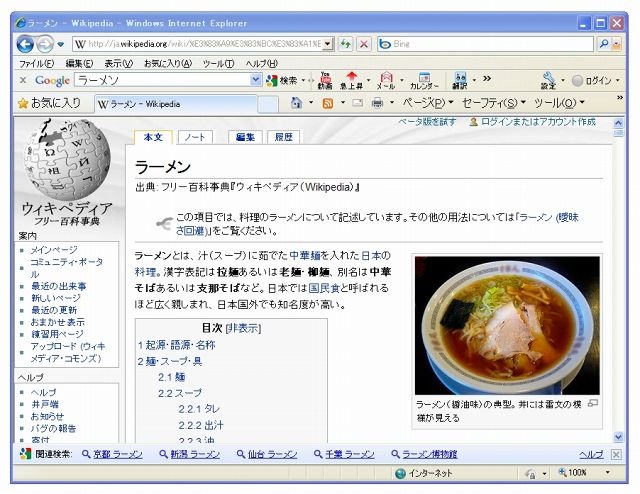
Task: Click the Google 検索 button
Action: pos(282,80)
